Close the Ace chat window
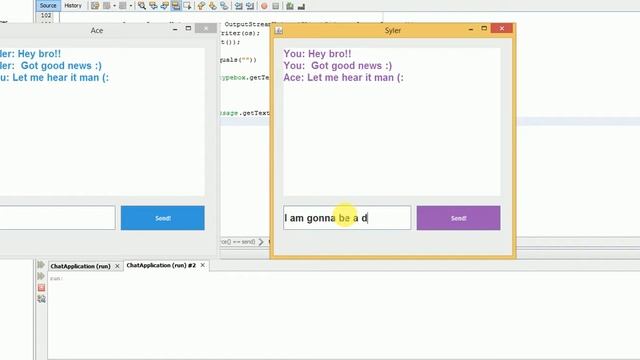The height and width of the screenshot is (360, 640). pyautogui.click(x=206, y=29)
